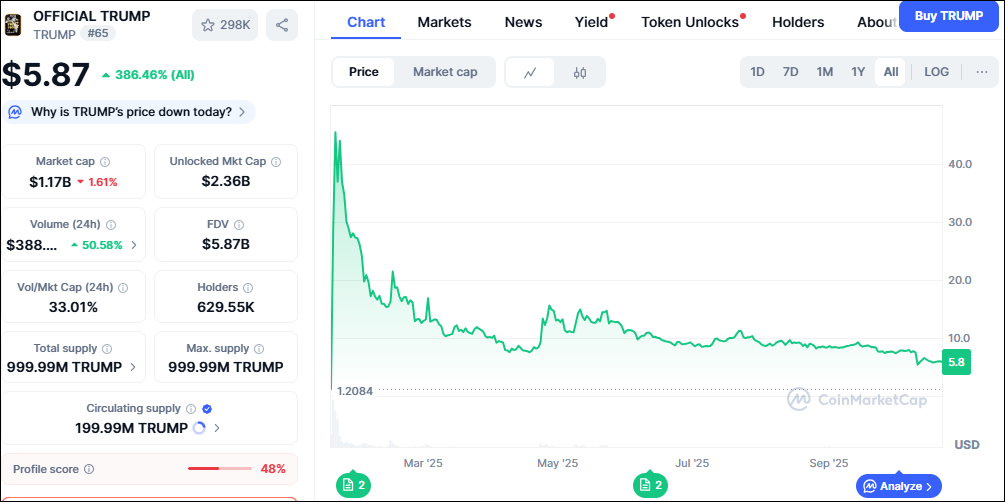
Task: Click the 629.55K holders value
Action: coord(226,307)
